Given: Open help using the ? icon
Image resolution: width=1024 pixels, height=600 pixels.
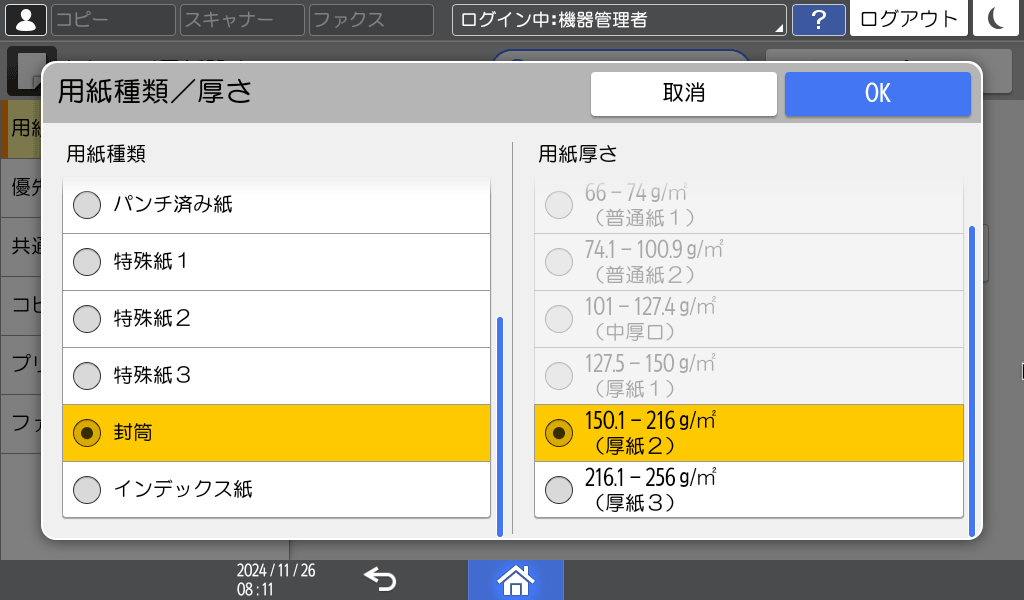Looking at the screenshot, I should 819,19.
